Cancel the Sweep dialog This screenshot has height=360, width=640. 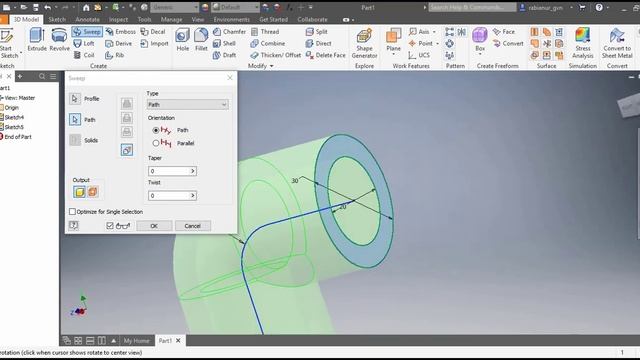coord(193,226)
